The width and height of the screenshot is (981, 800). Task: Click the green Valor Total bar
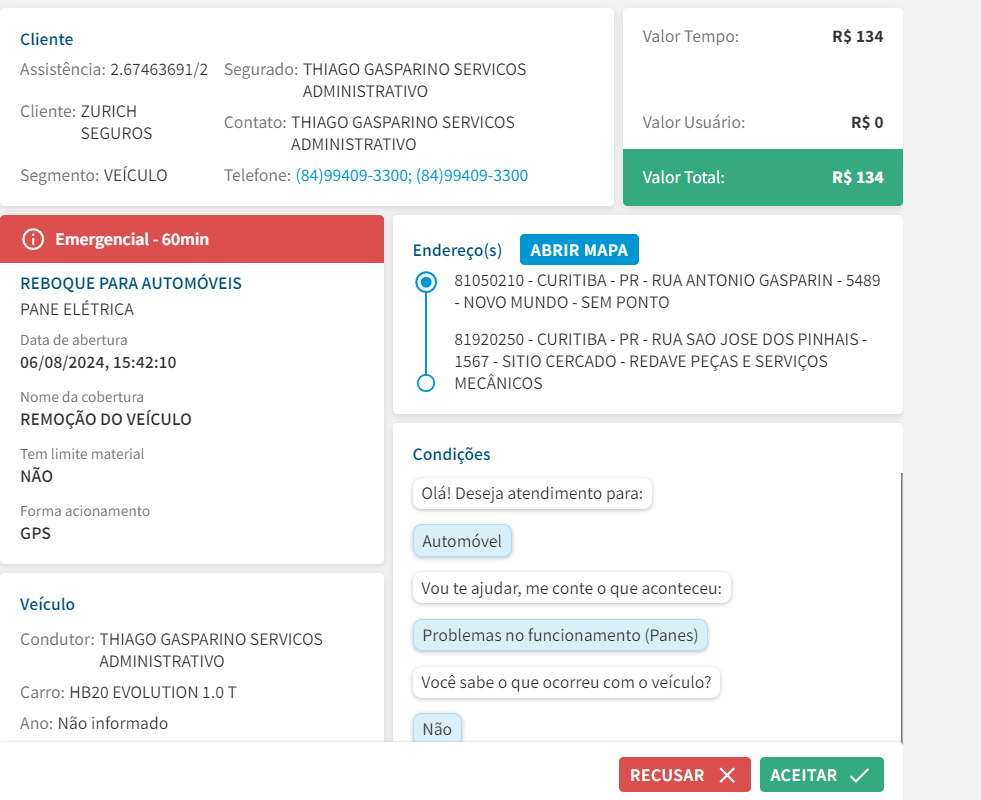[x=762, y=177]
